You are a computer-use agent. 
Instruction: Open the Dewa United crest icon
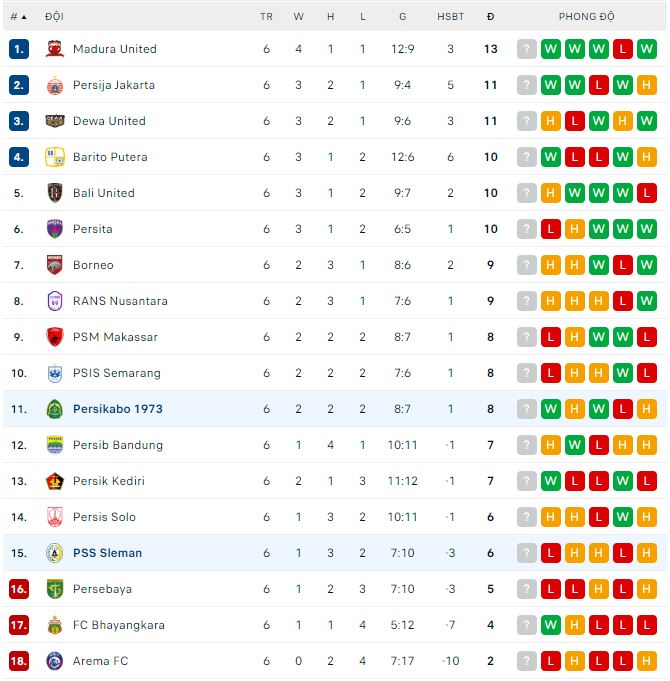55,121
